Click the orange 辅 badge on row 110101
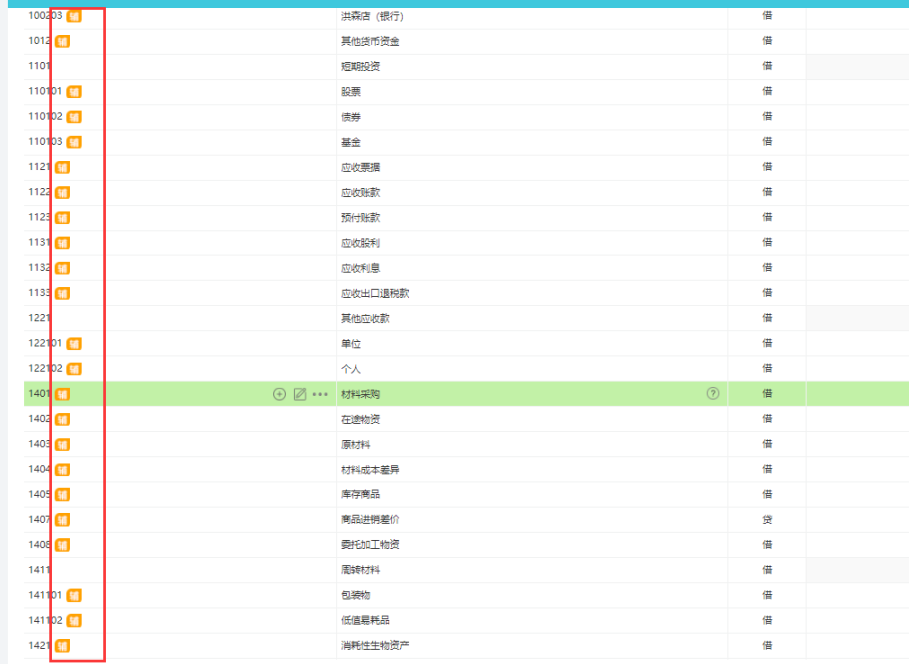The width and height of the screenshot is (909, 664). pos(74,92)
